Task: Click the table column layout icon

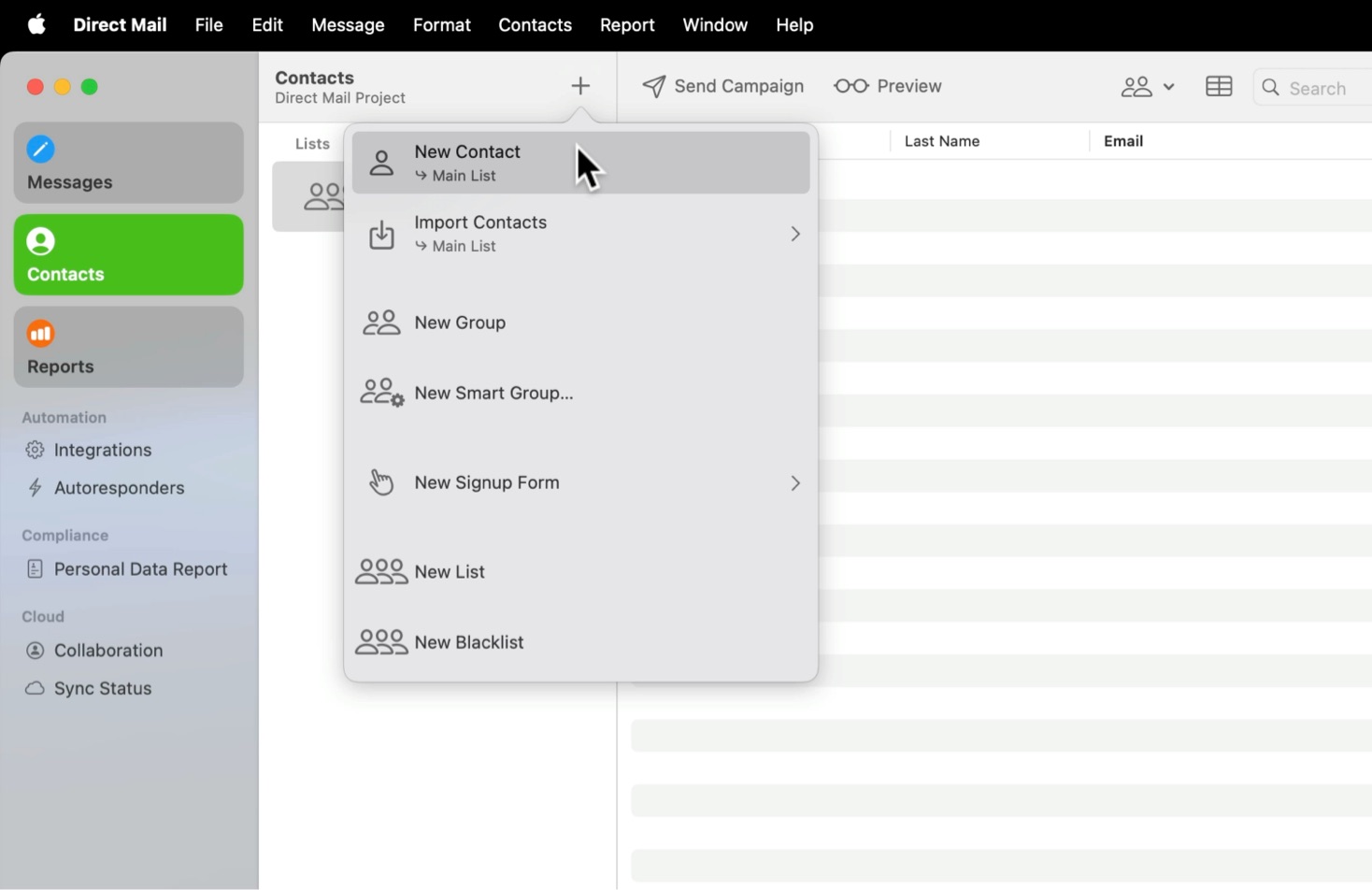Action: point(1219,87)
